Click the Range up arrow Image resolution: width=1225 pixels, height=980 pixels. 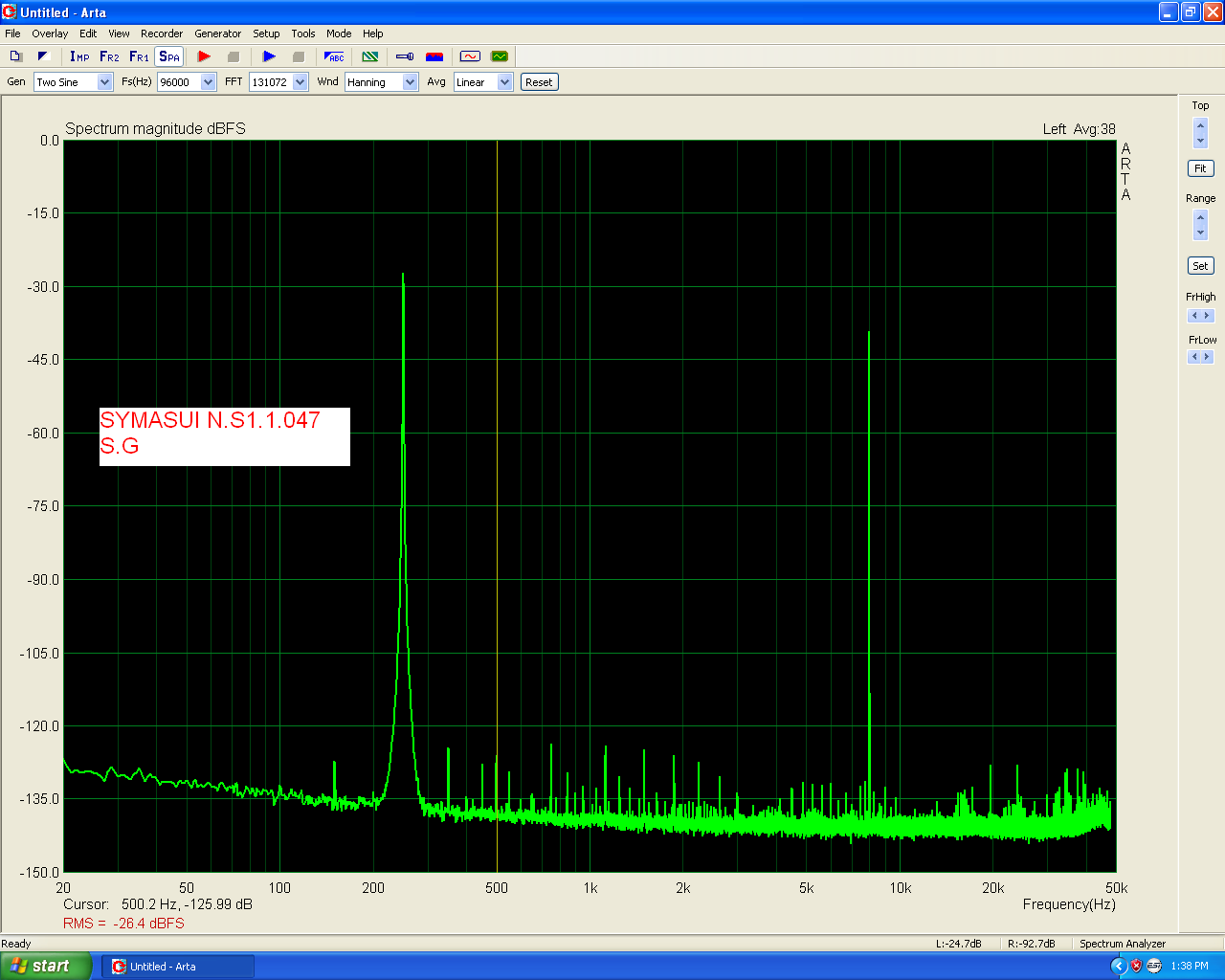[1201, 218]
